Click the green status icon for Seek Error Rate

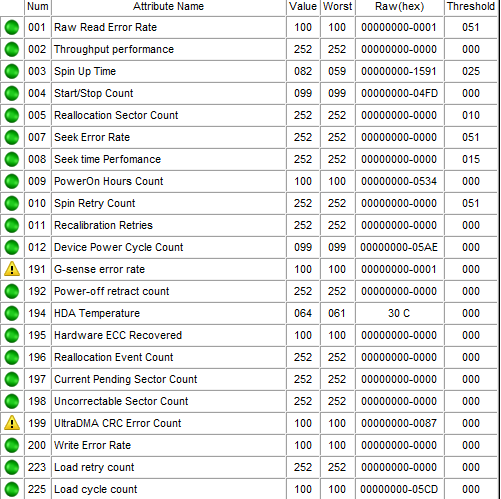pos(12,137)
